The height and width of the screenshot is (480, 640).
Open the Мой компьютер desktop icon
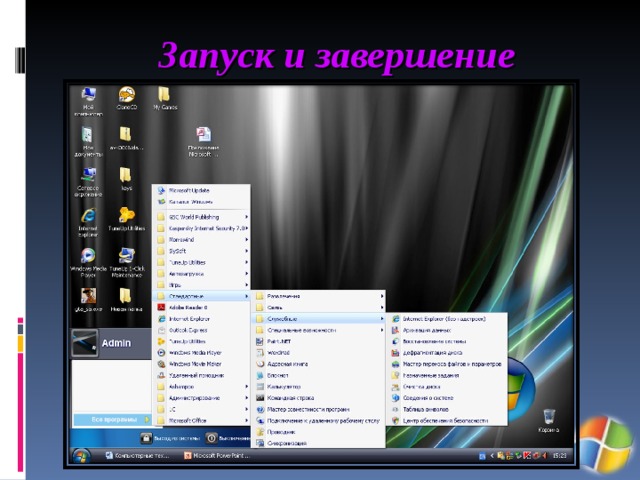click(x=89, y=95)
